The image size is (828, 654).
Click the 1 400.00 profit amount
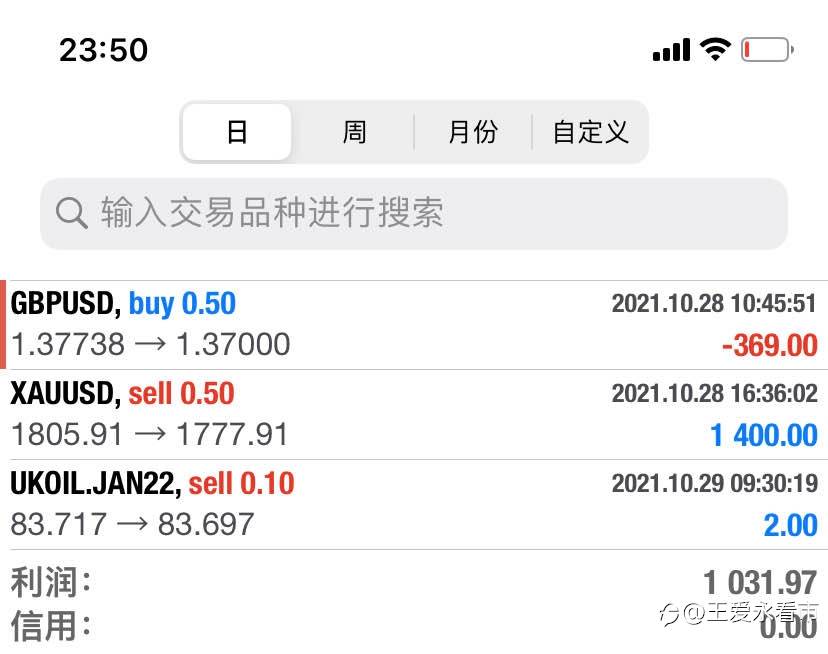click(x=764, y=435)
